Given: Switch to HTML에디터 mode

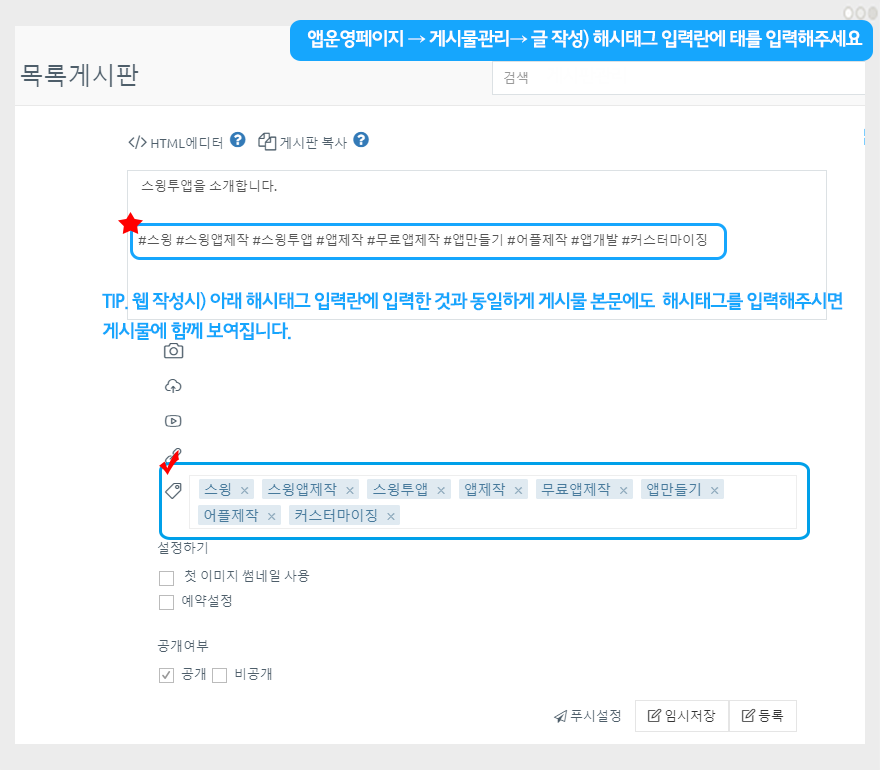Looking at the screenshot, I should click(176, 142).
